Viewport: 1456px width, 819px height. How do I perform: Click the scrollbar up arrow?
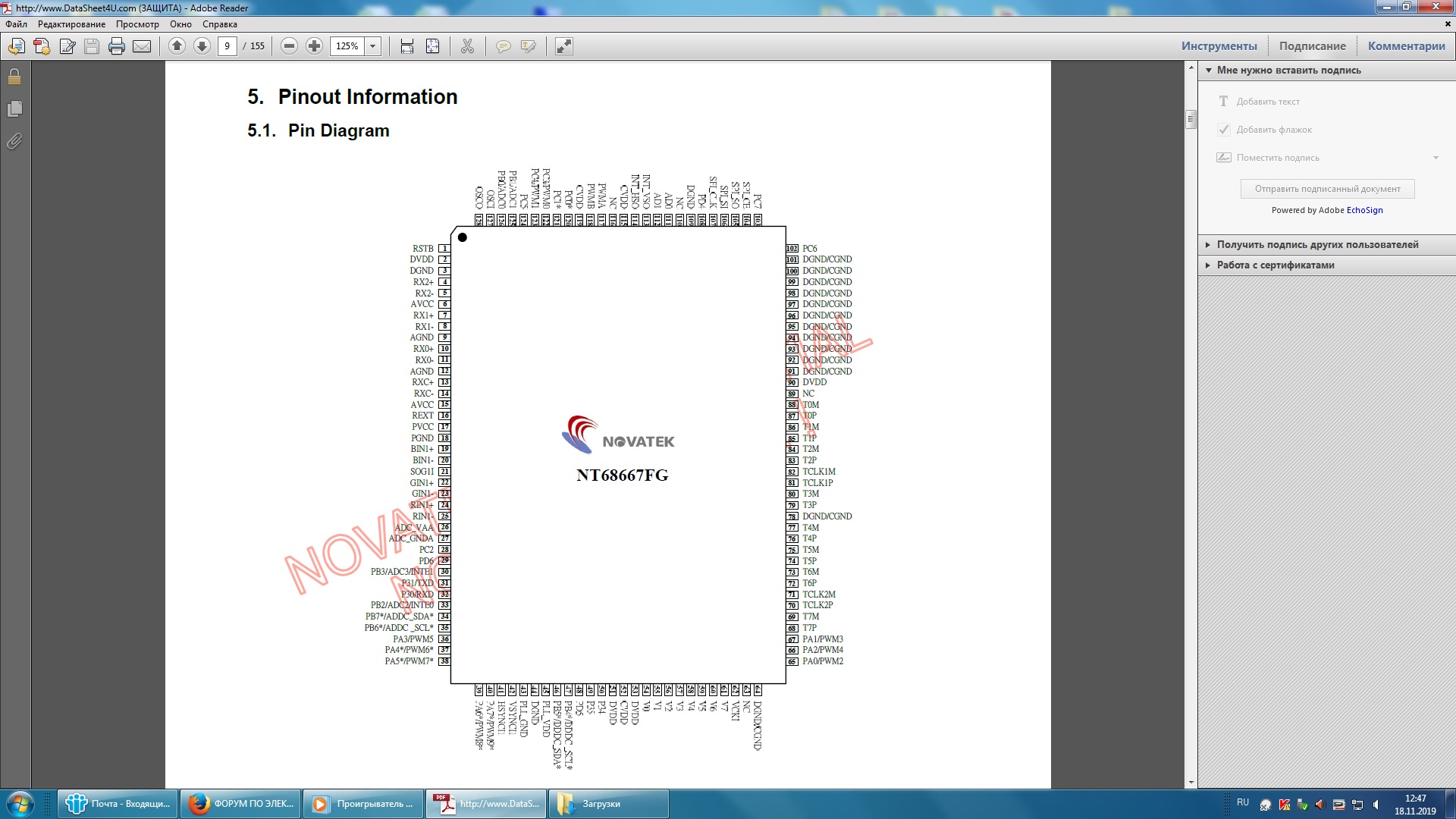[1191, 68]
